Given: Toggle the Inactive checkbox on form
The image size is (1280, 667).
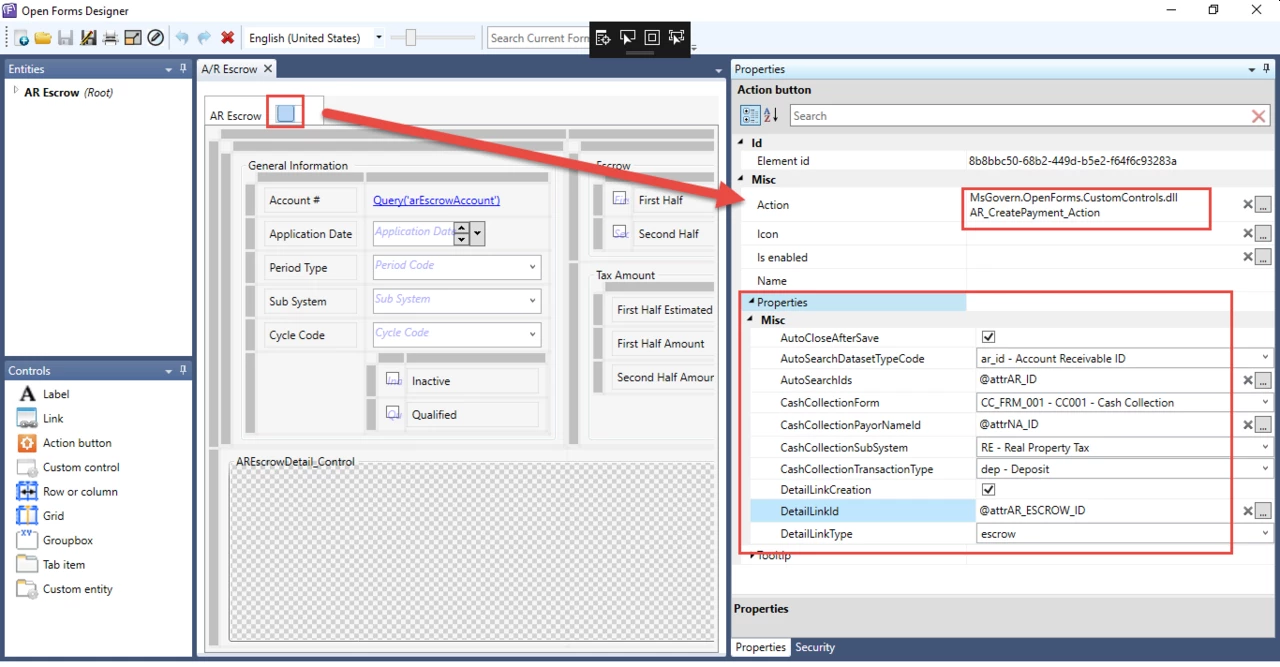Looking at the screenshot, I should pos(394,381).
